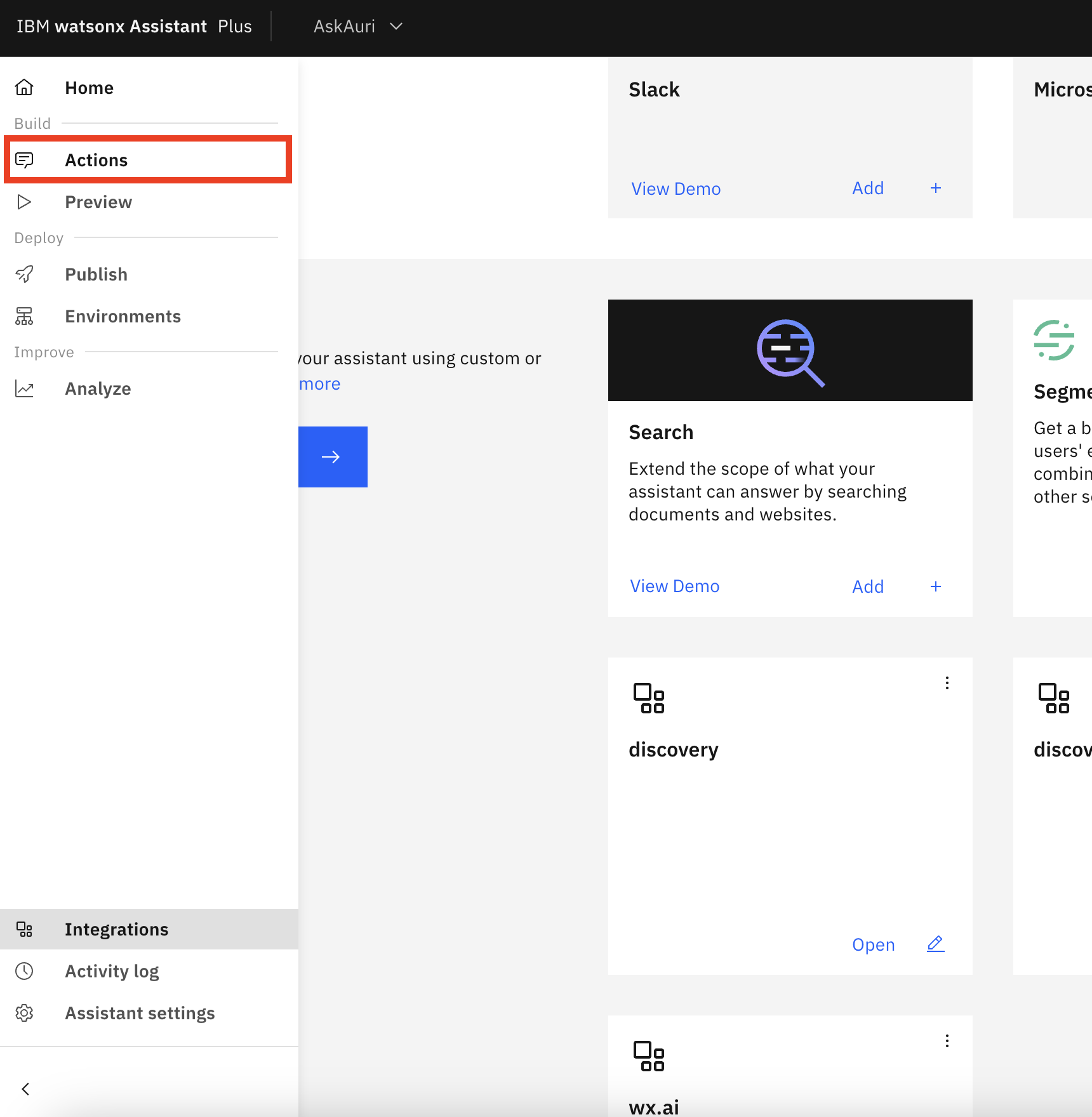1092x1117 pixels.
Task: Click the pencil edit icon on discovery card
Action: click(936, 944)
